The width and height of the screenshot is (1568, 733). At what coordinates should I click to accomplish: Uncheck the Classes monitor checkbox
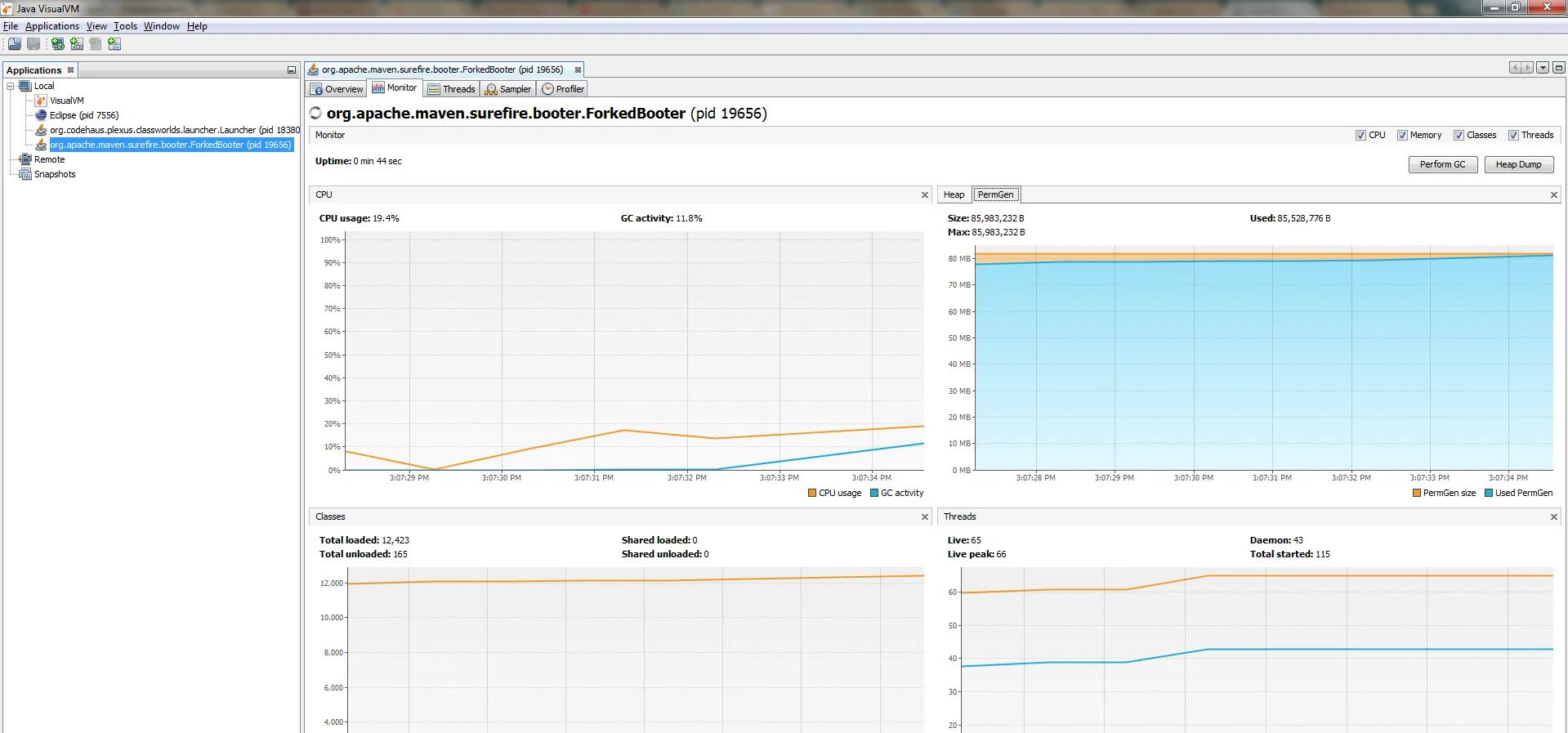tap(1459, 136)
